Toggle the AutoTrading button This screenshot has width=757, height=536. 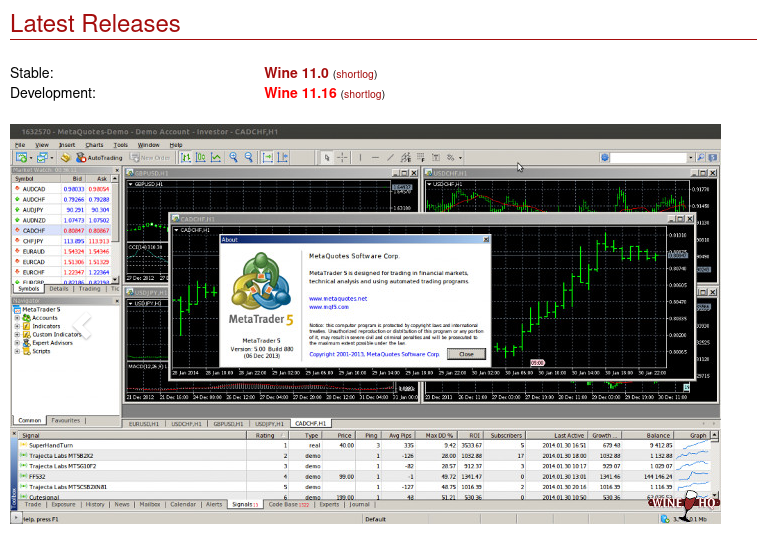(x=99, y=157)
